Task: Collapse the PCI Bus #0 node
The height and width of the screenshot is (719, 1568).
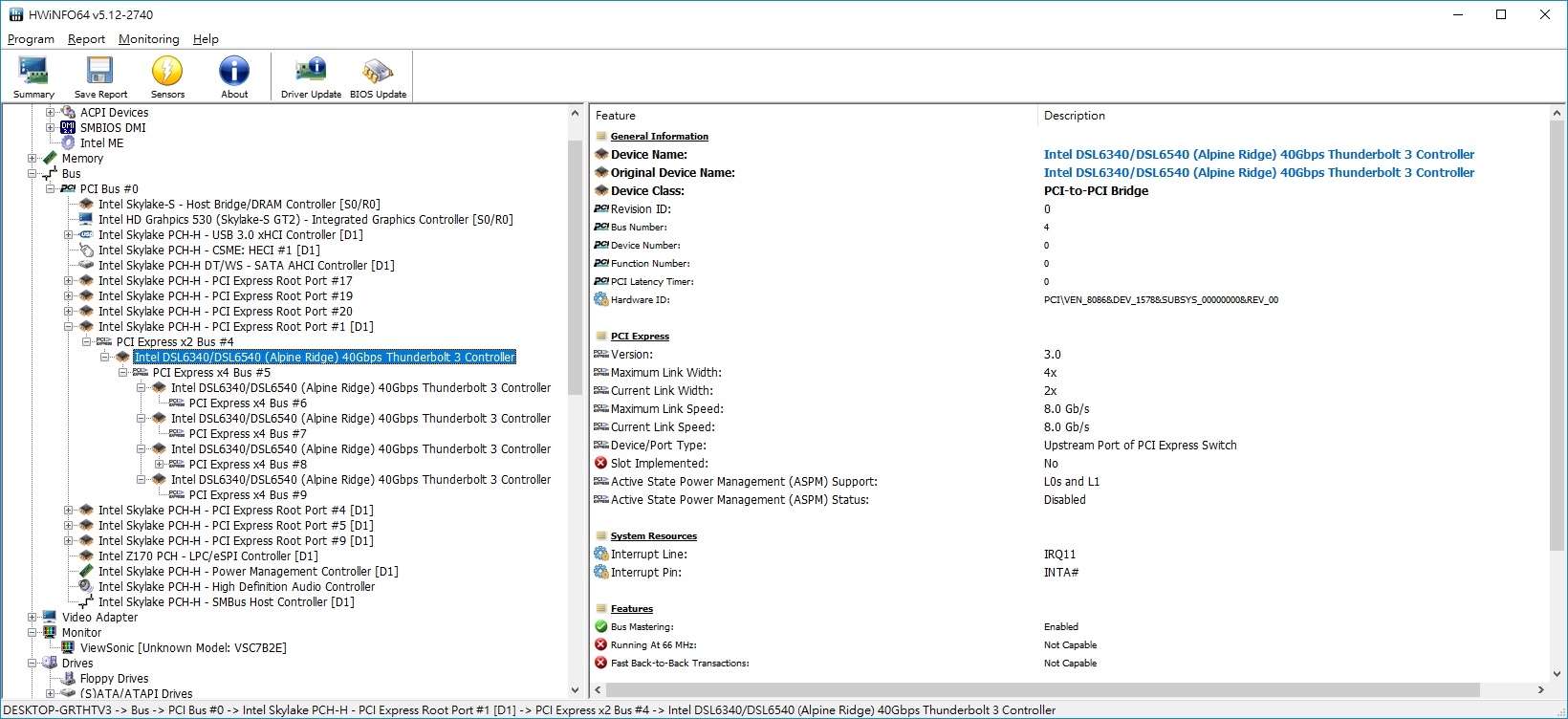Action: 50,188
